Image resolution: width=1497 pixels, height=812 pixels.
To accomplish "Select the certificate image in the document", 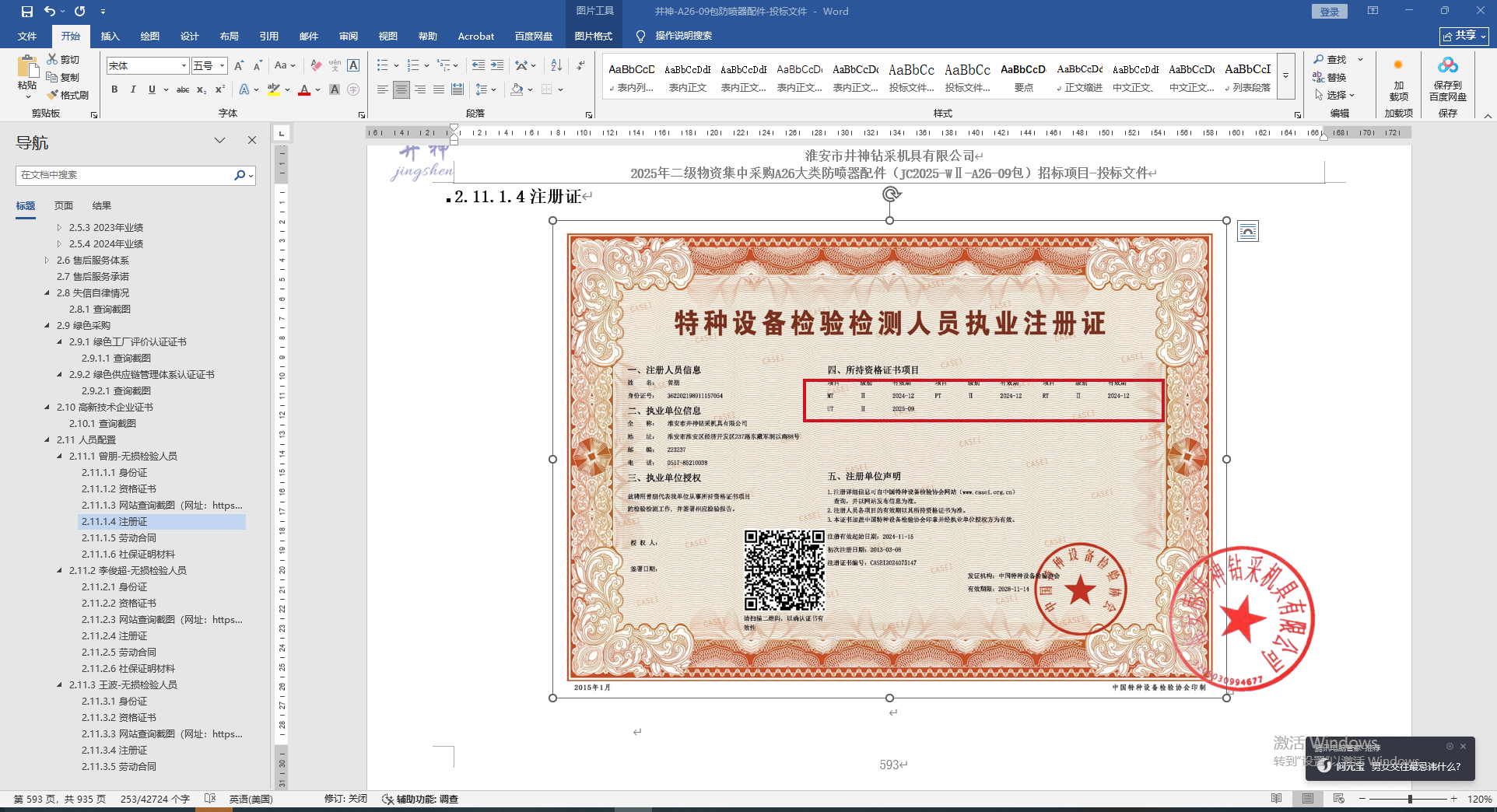I will (889, 459).
